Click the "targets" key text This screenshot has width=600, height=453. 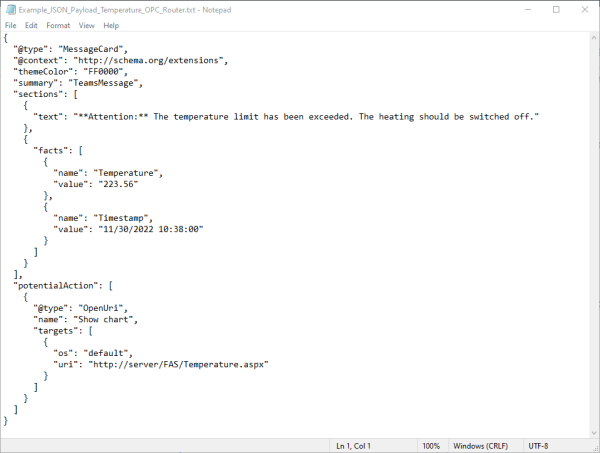point(58,331)
